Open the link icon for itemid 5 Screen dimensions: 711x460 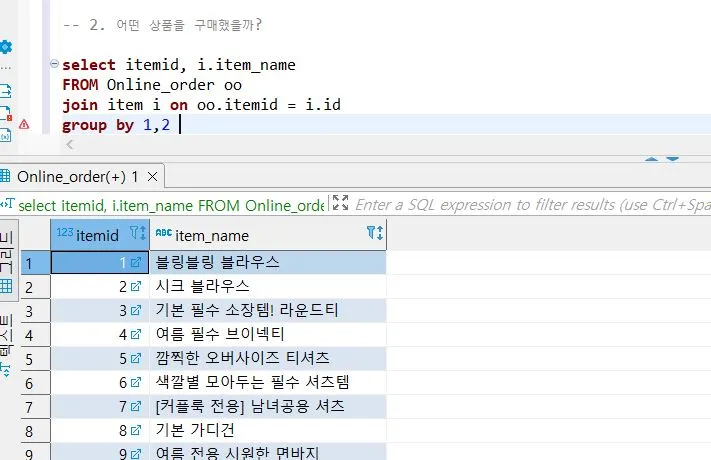click(136, 358)
